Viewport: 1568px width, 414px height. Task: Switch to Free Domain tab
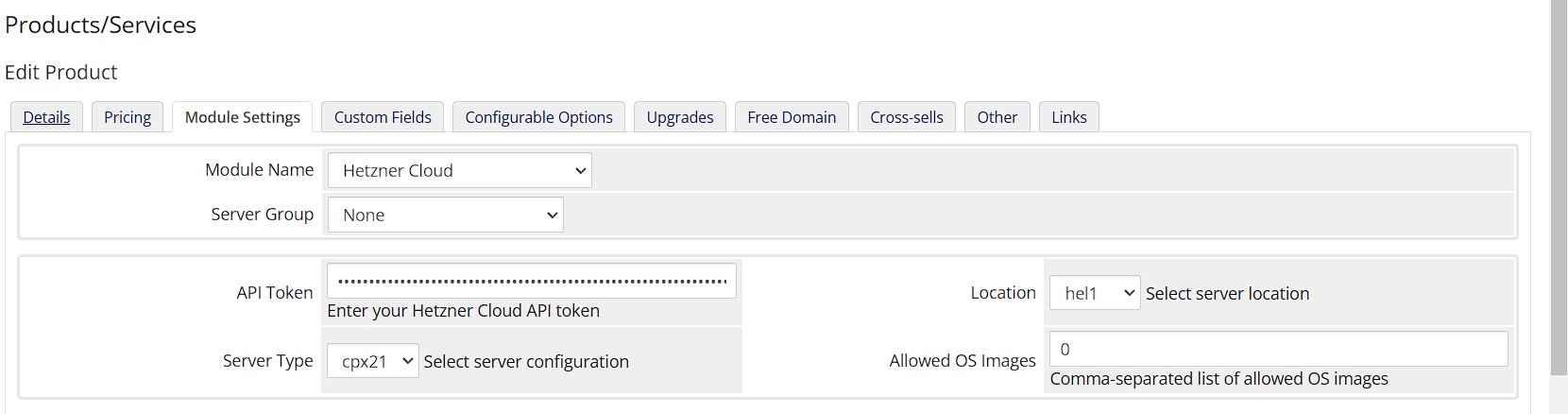click(792, 117)
